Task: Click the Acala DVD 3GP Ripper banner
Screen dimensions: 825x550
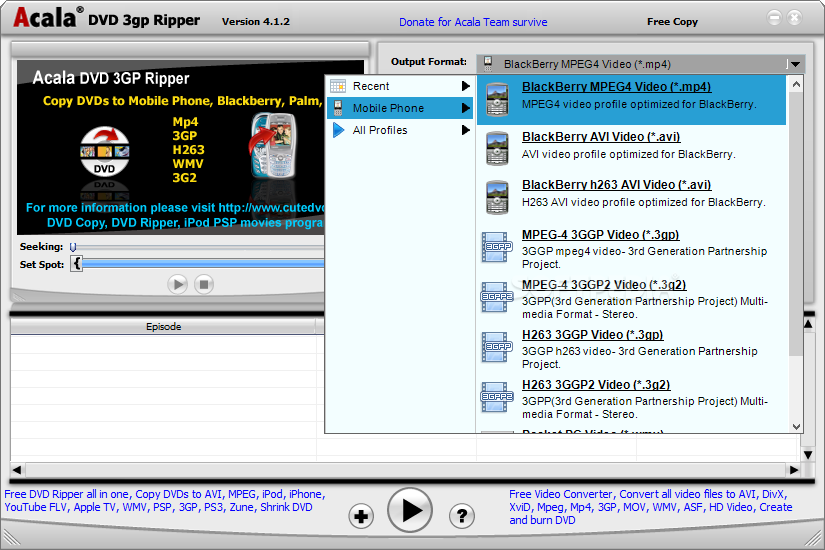Action: click(x=171, y=147)
